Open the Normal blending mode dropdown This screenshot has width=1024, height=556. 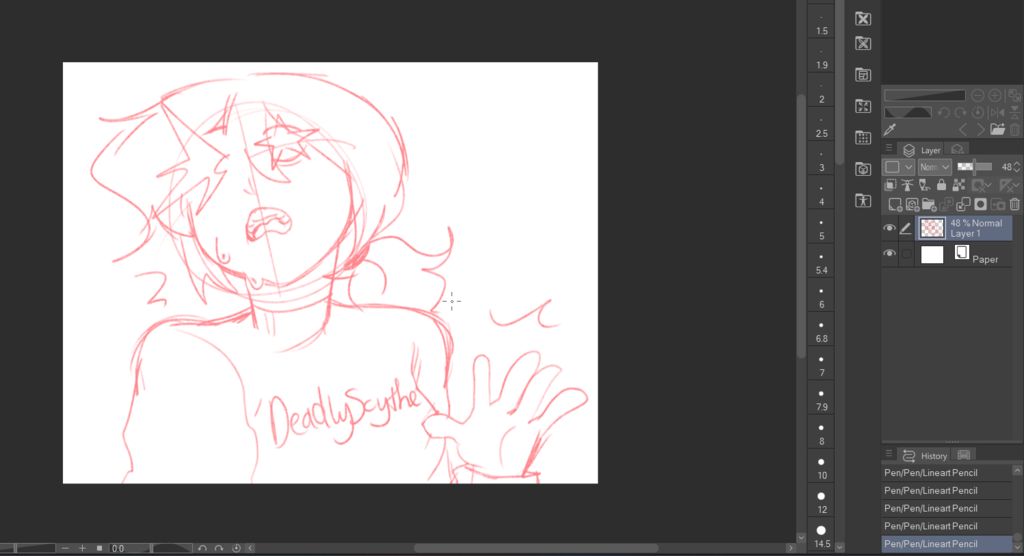coord(934,167)
